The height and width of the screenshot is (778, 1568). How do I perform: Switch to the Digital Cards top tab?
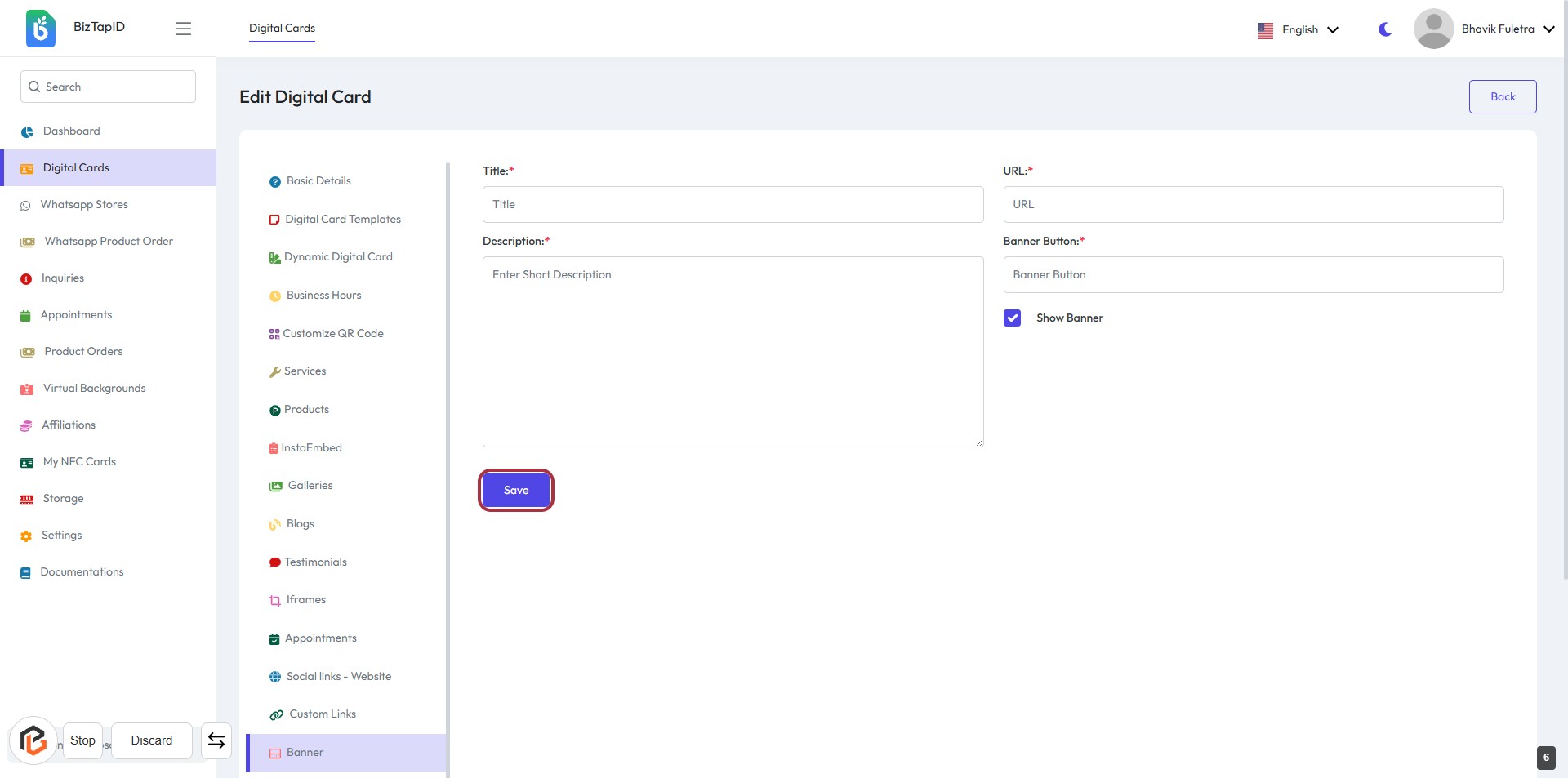[282, 28]
